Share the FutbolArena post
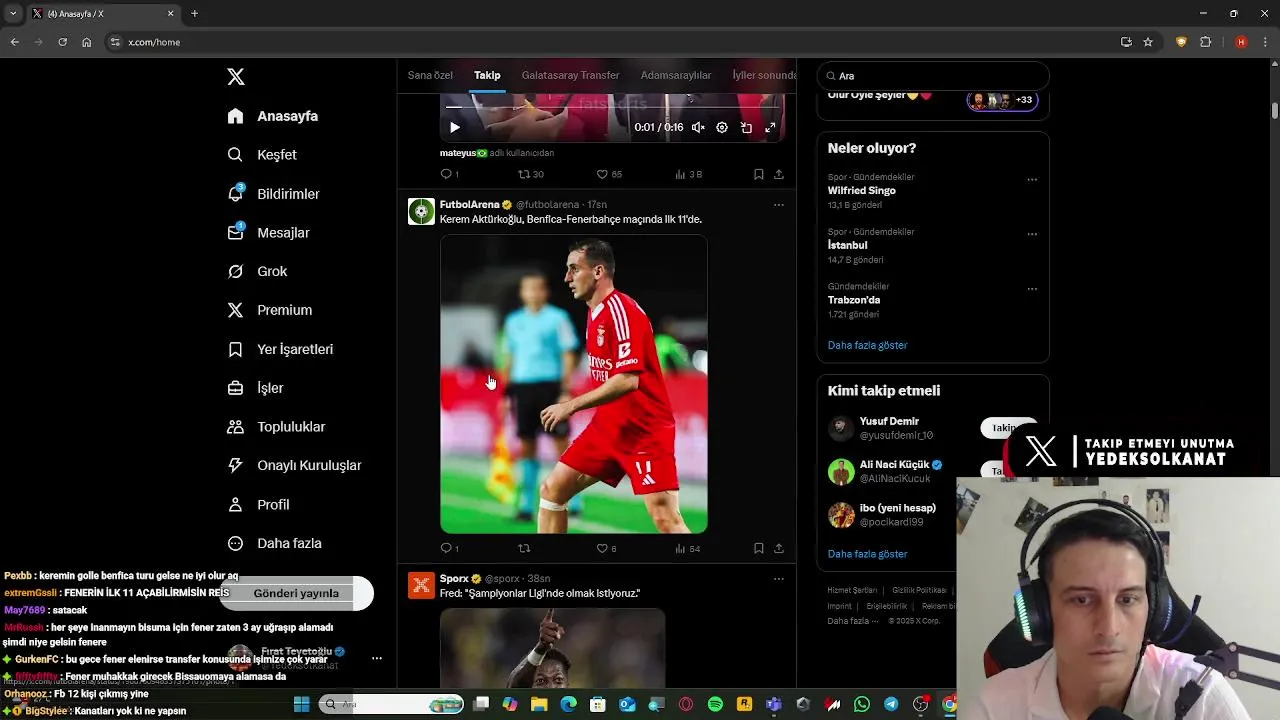The image size is (1280, 720). pyautogui.click(x=778, y=548)
